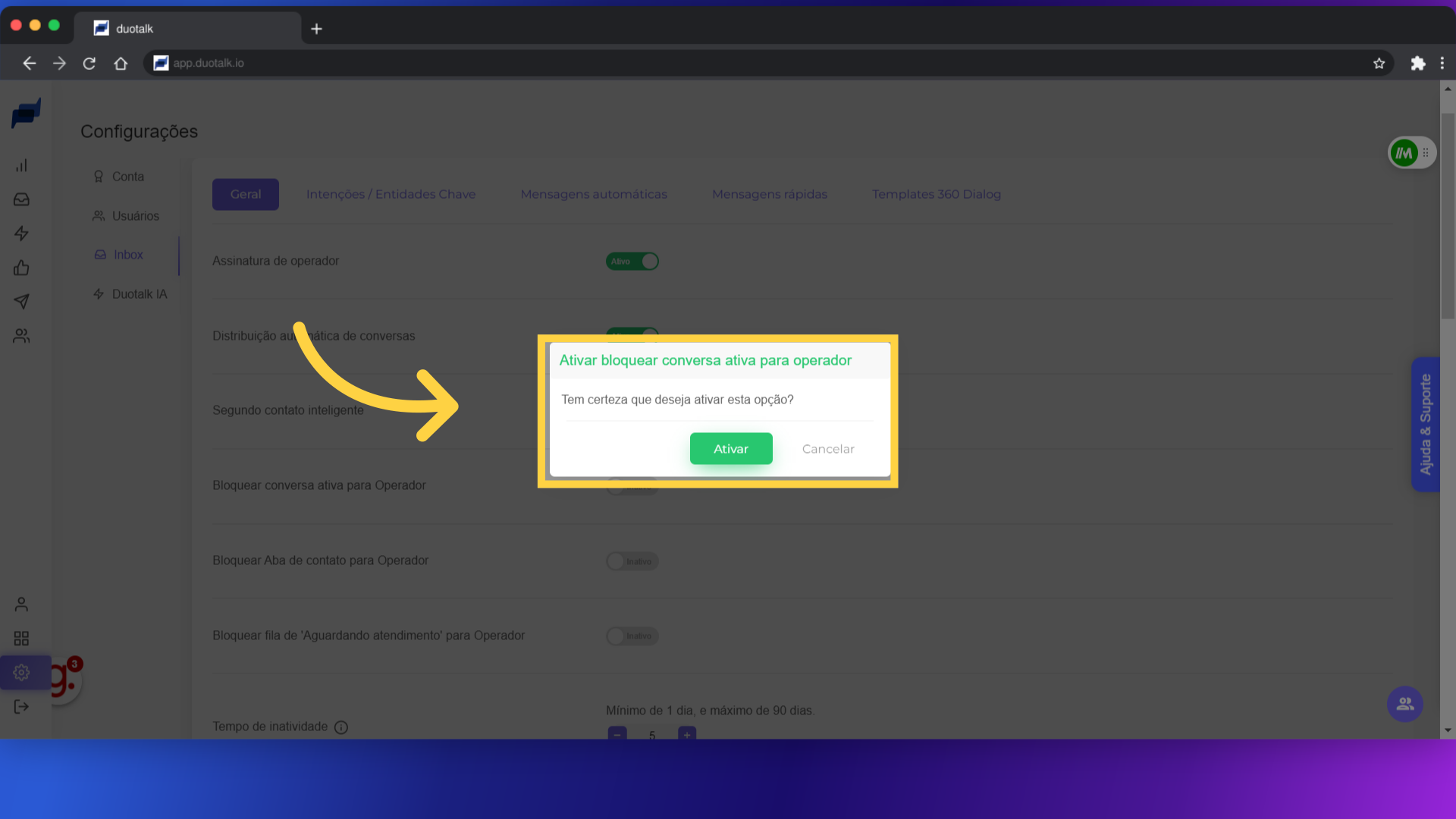Open the inbox tray sidebar icon

tap(21, 199)
